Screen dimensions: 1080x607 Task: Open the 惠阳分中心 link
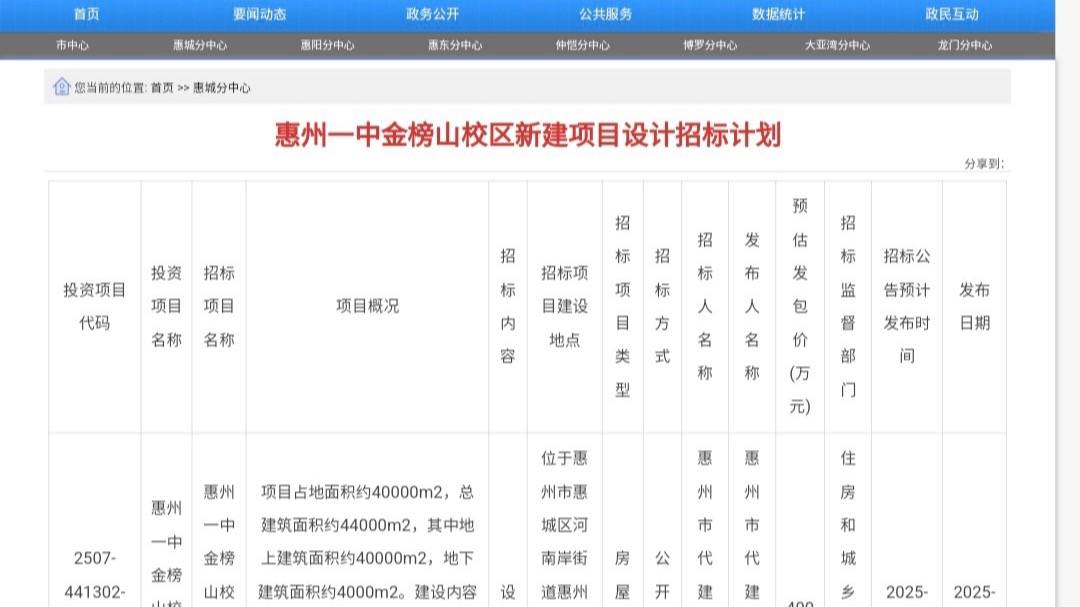(327, 45)
